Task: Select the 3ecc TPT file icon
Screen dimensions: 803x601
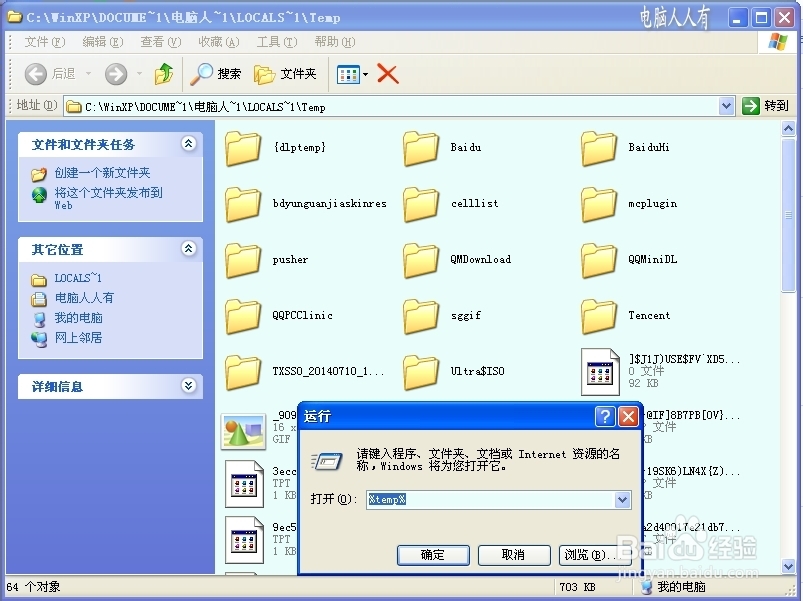Action: [244, 484]
